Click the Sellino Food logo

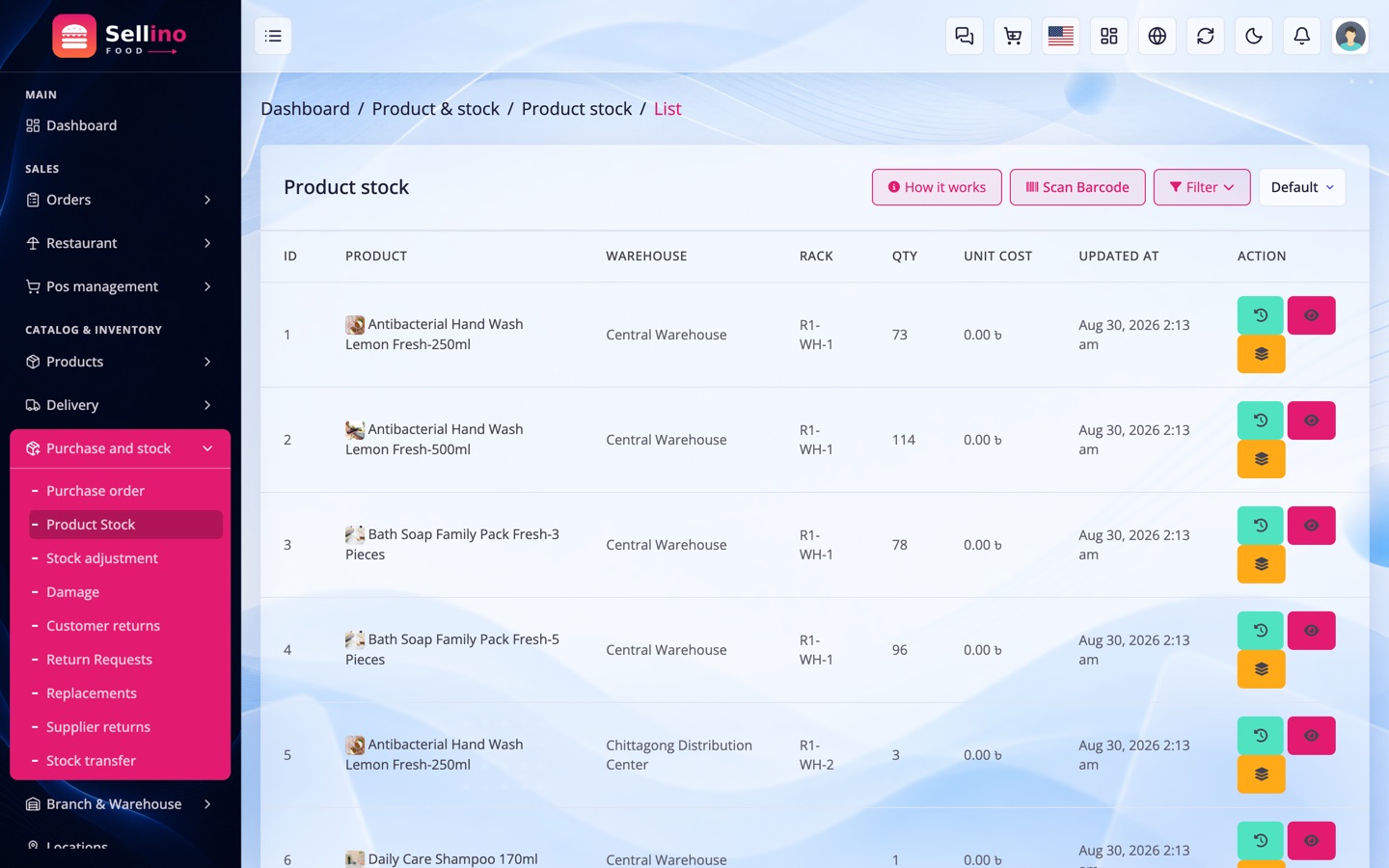point(120,37)
